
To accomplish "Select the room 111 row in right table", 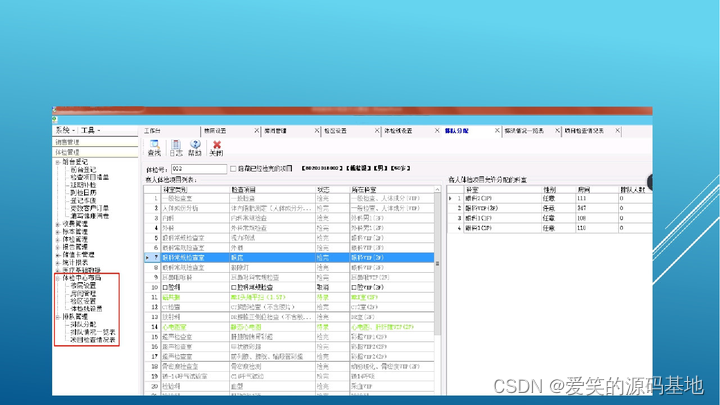I will (x=550, y=198).
